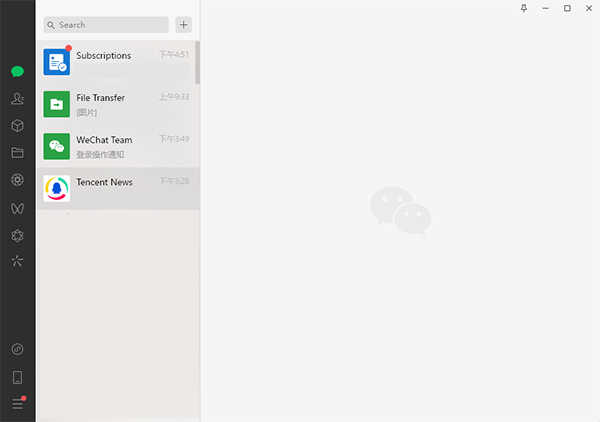
Task: Open the Favorites cube icon
Action: pos(17,125)
